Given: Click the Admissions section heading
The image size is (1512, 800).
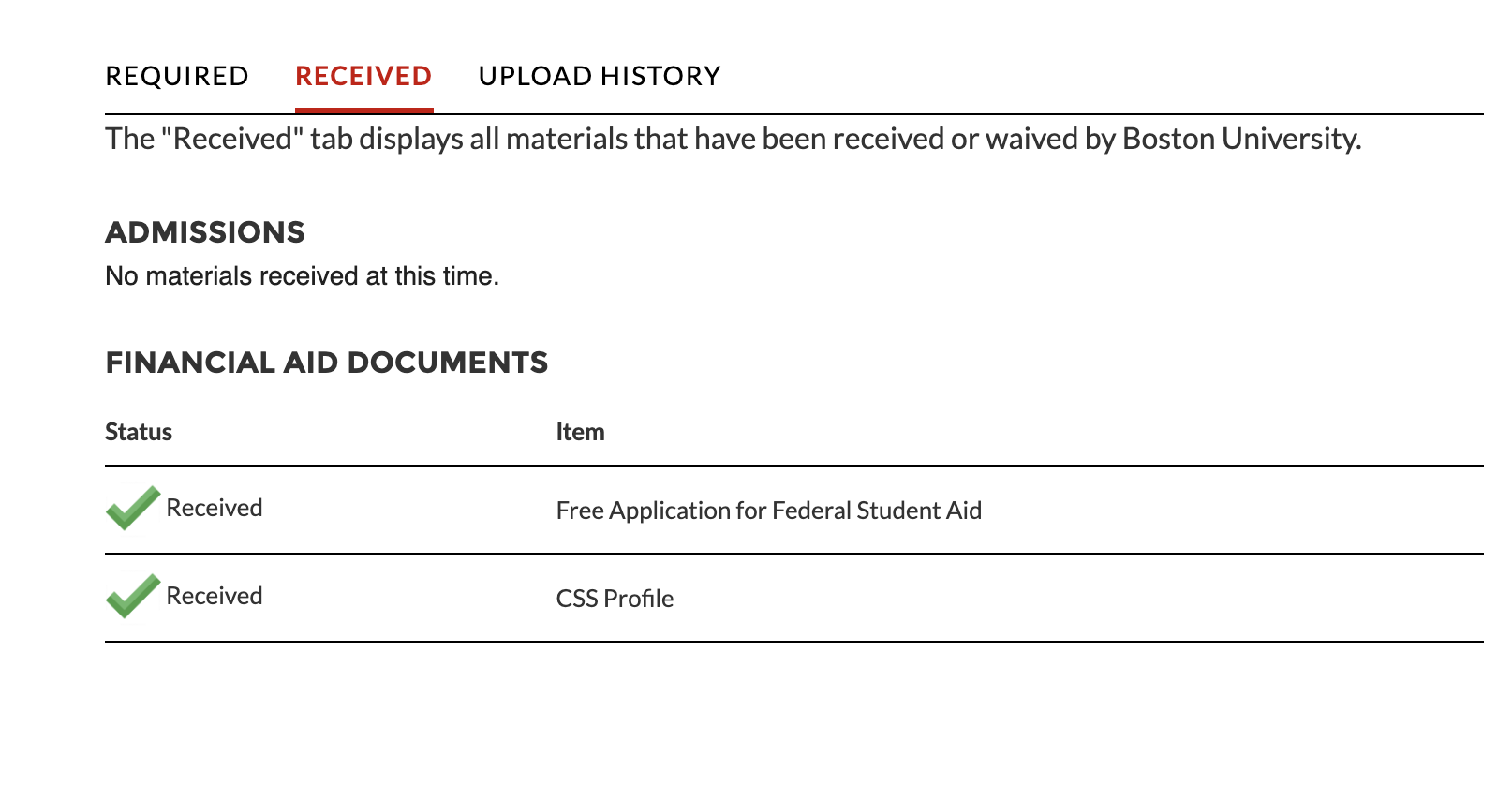Looking at the screenshot, I should pos(205,232).
